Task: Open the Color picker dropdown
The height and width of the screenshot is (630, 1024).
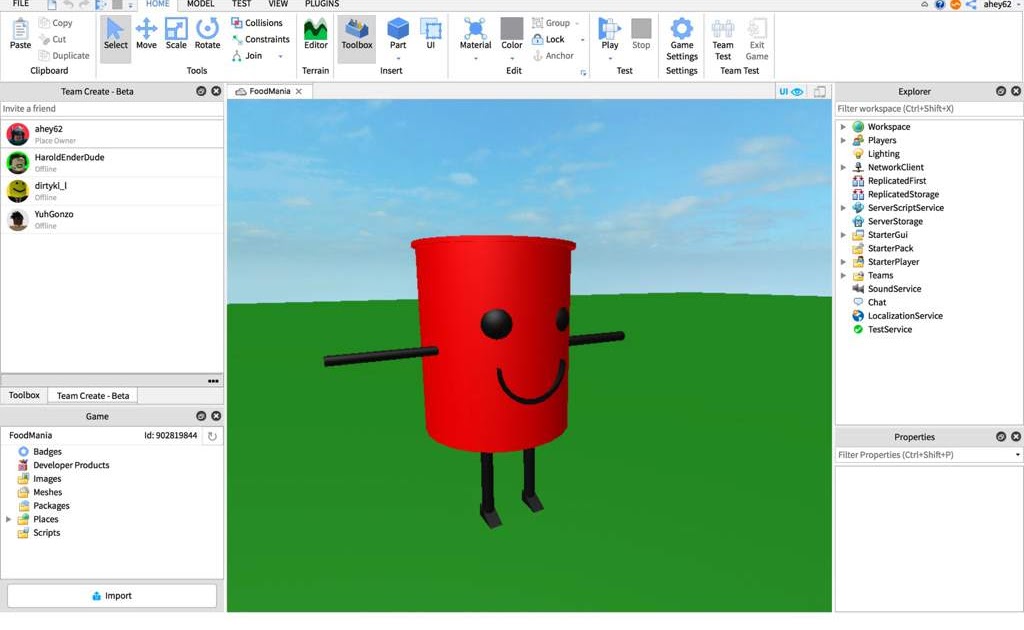Action: coord(512,58)
